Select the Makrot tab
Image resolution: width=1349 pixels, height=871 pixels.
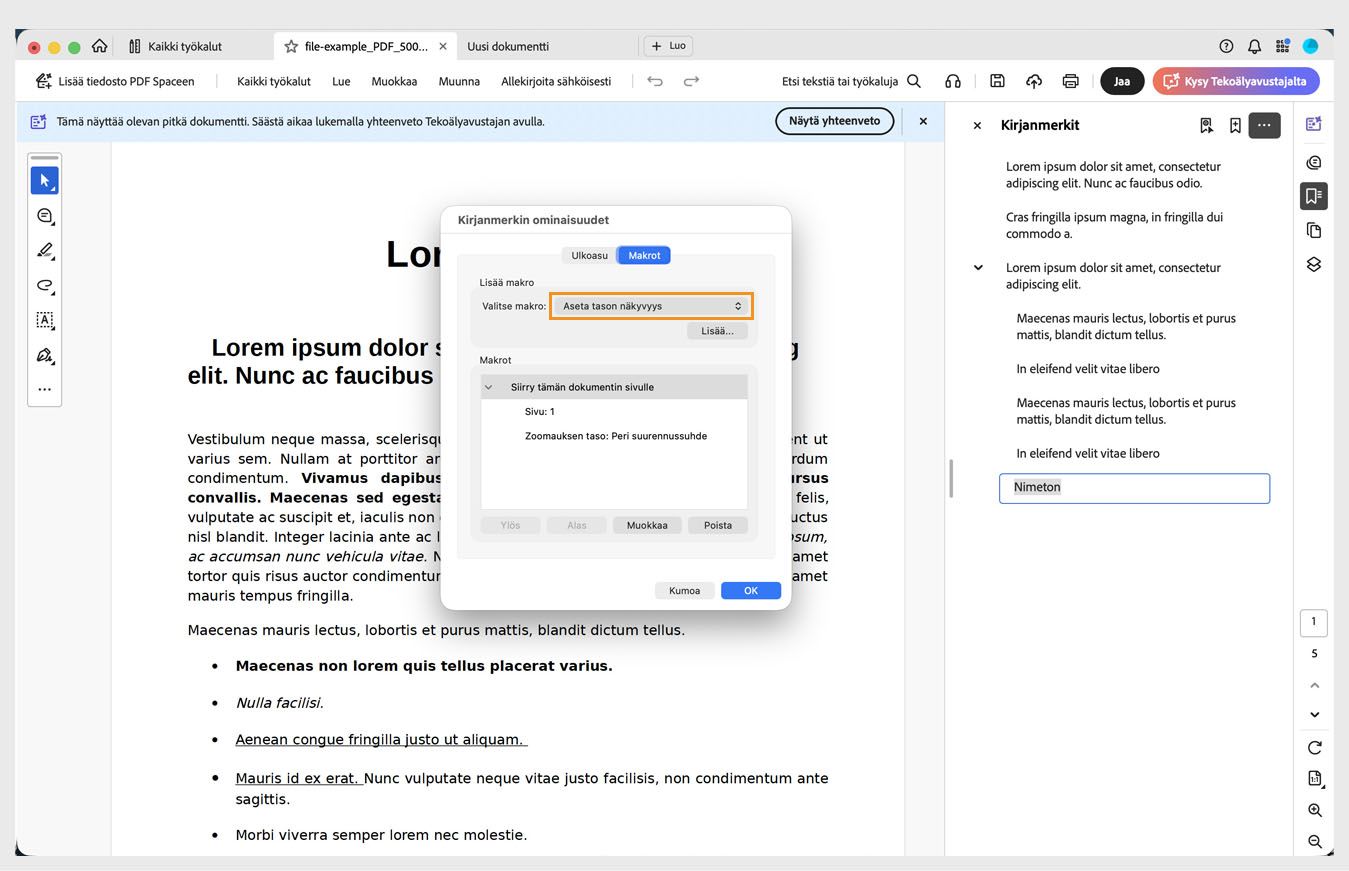(644, 255)
